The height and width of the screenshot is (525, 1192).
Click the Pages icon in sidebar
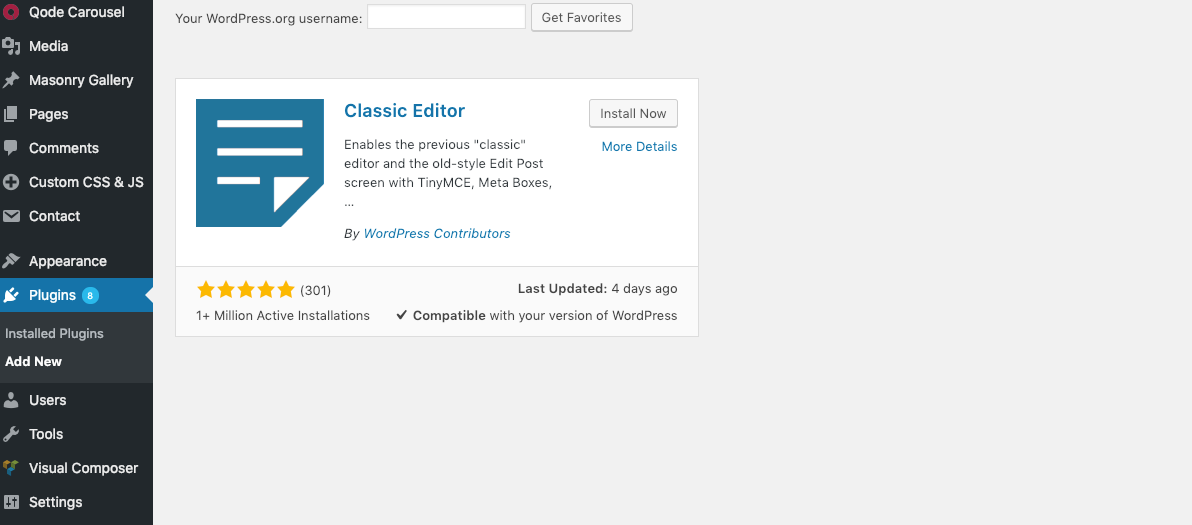pyautogui.click(x=11, y=114)
